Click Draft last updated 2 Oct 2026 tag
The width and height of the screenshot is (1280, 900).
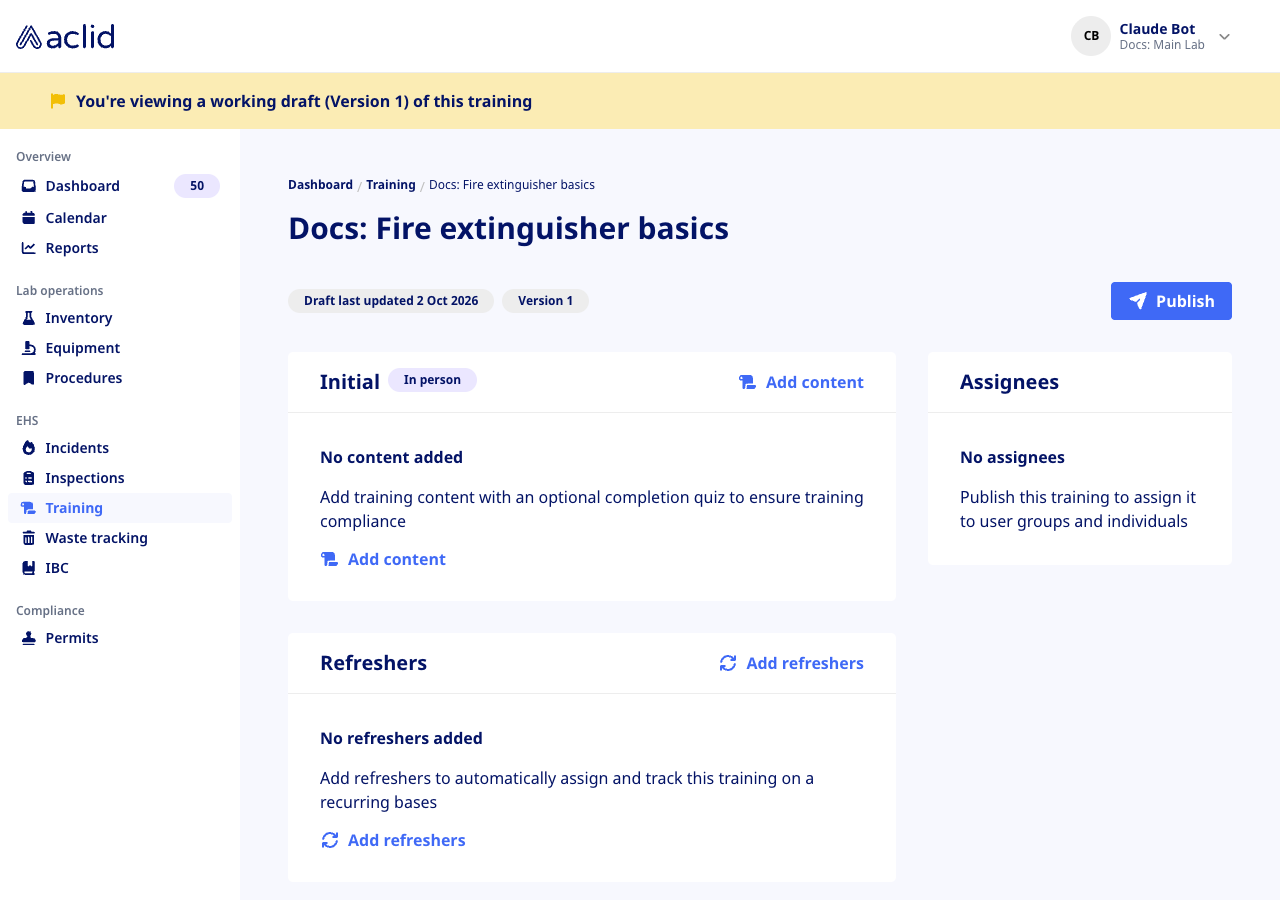point(391,301)
